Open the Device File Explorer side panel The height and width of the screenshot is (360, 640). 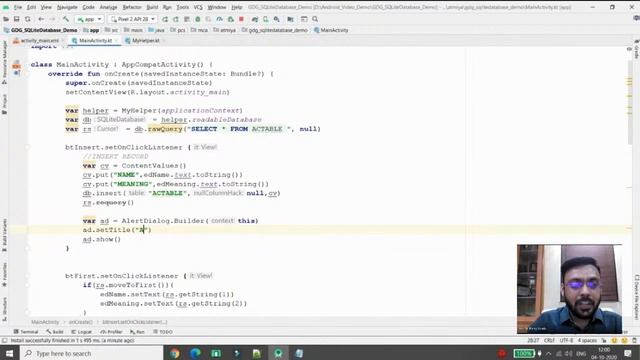[x=636, y=297]
